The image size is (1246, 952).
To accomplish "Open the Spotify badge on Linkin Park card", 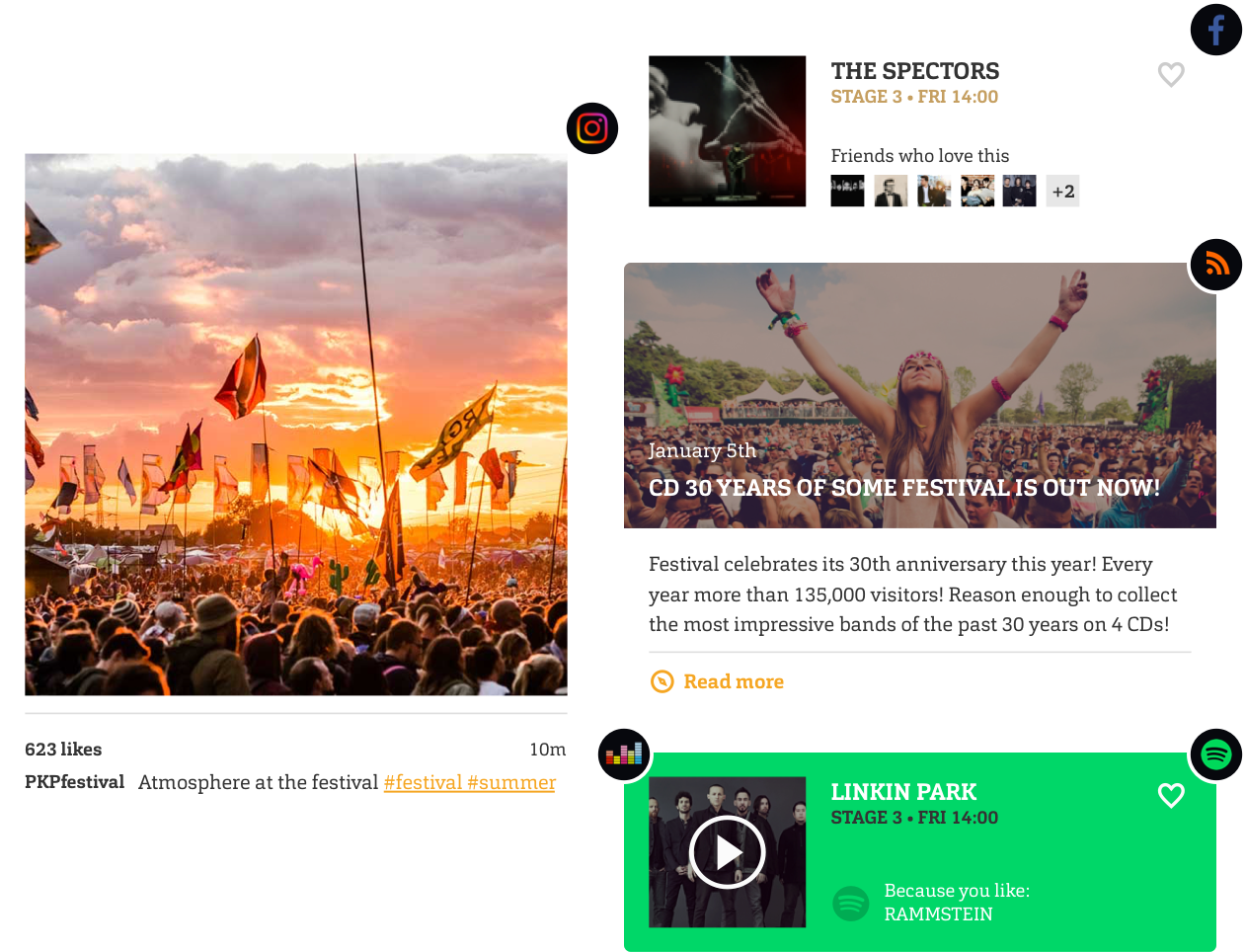I will pyautogui.click(x=1215, y=754).
